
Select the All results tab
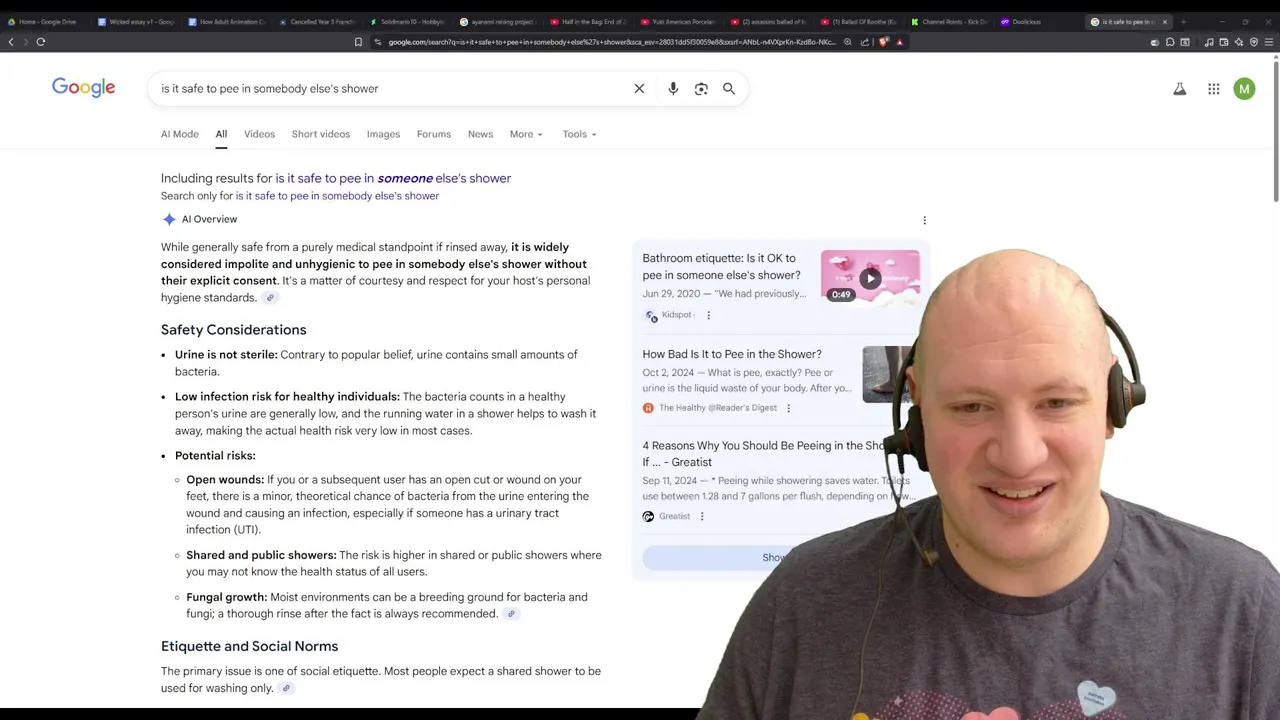221,134
